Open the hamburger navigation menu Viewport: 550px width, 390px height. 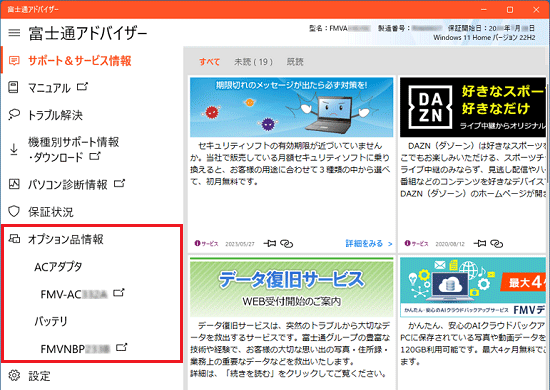pyautogui.click(x=14, y=33)
